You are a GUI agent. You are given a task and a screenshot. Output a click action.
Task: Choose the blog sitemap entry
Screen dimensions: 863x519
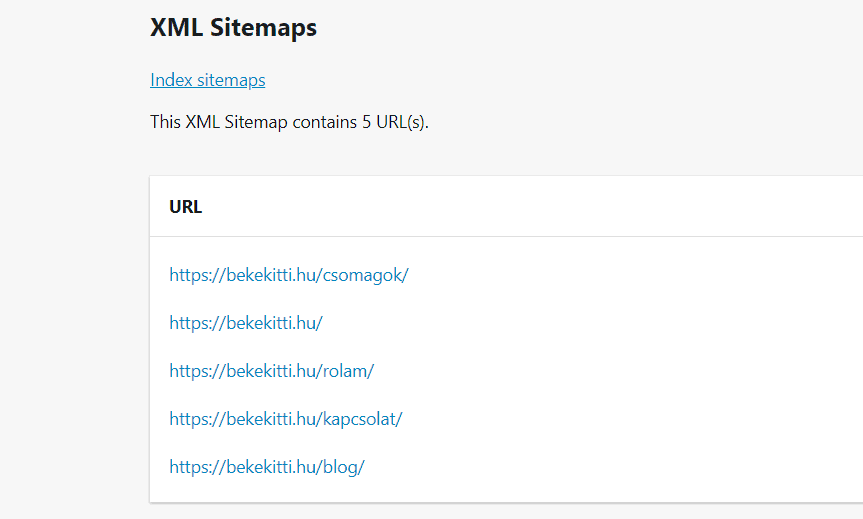(x=267, y=467)
